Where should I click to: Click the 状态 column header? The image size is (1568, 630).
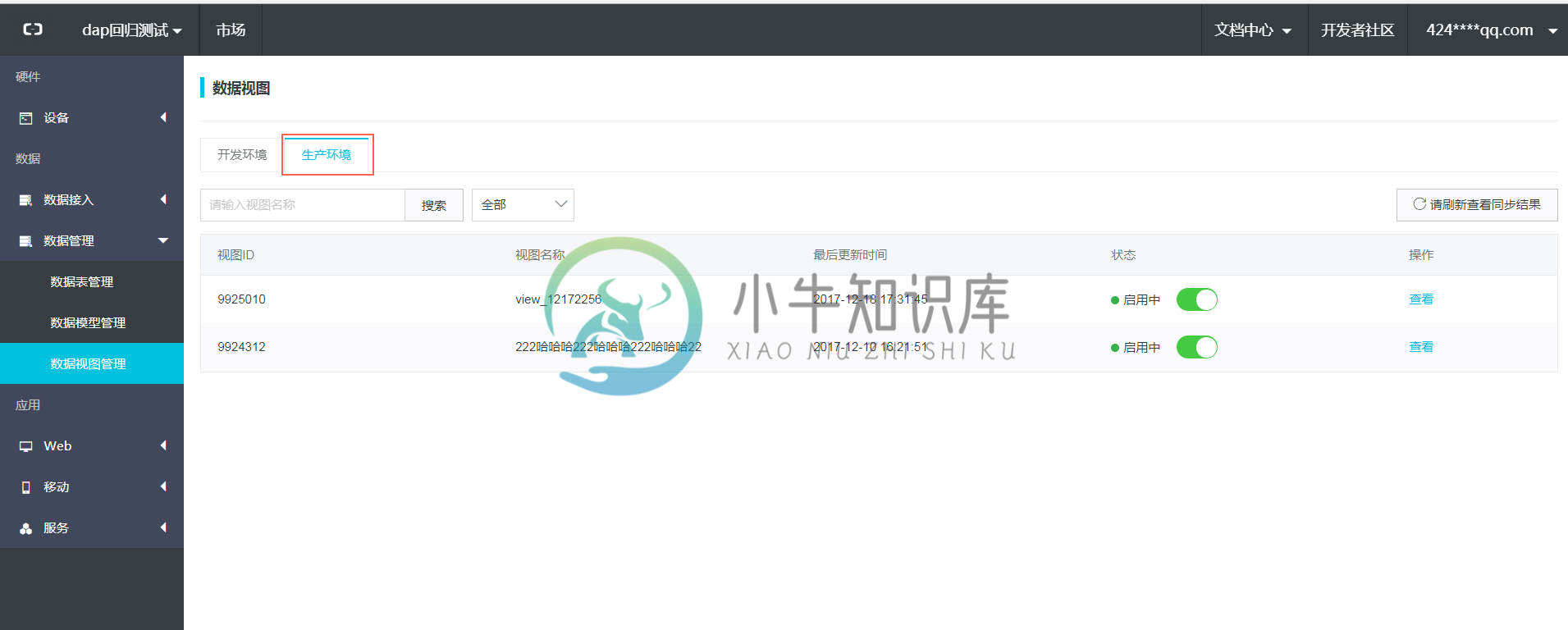1123,255
